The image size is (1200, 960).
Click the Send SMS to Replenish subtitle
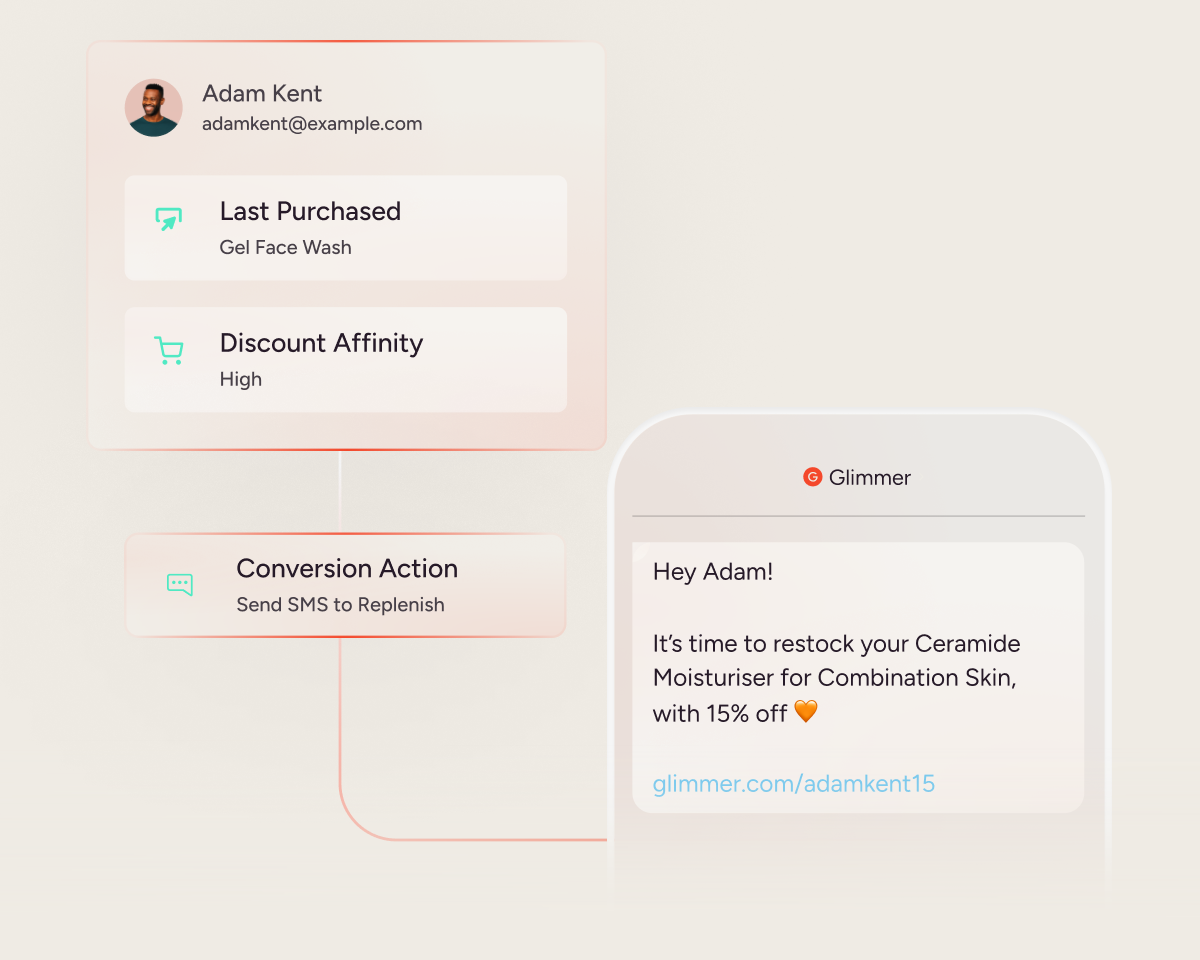341,605
